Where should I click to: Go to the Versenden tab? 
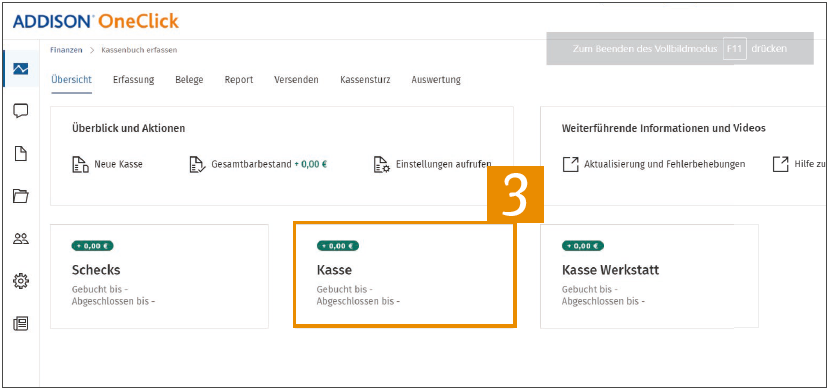point(296,80)
